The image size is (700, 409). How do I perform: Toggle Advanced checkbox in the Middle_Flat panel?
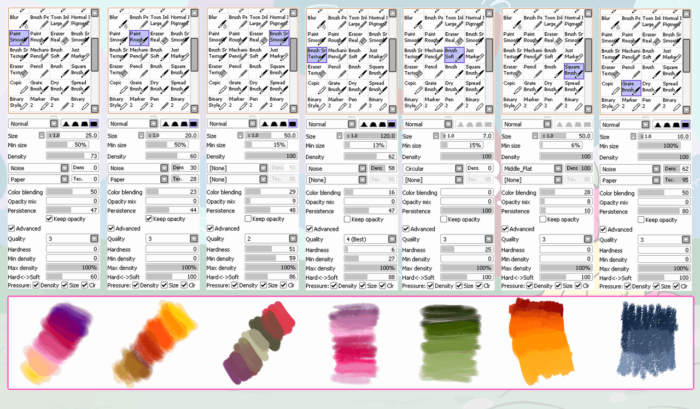[505, 229]
